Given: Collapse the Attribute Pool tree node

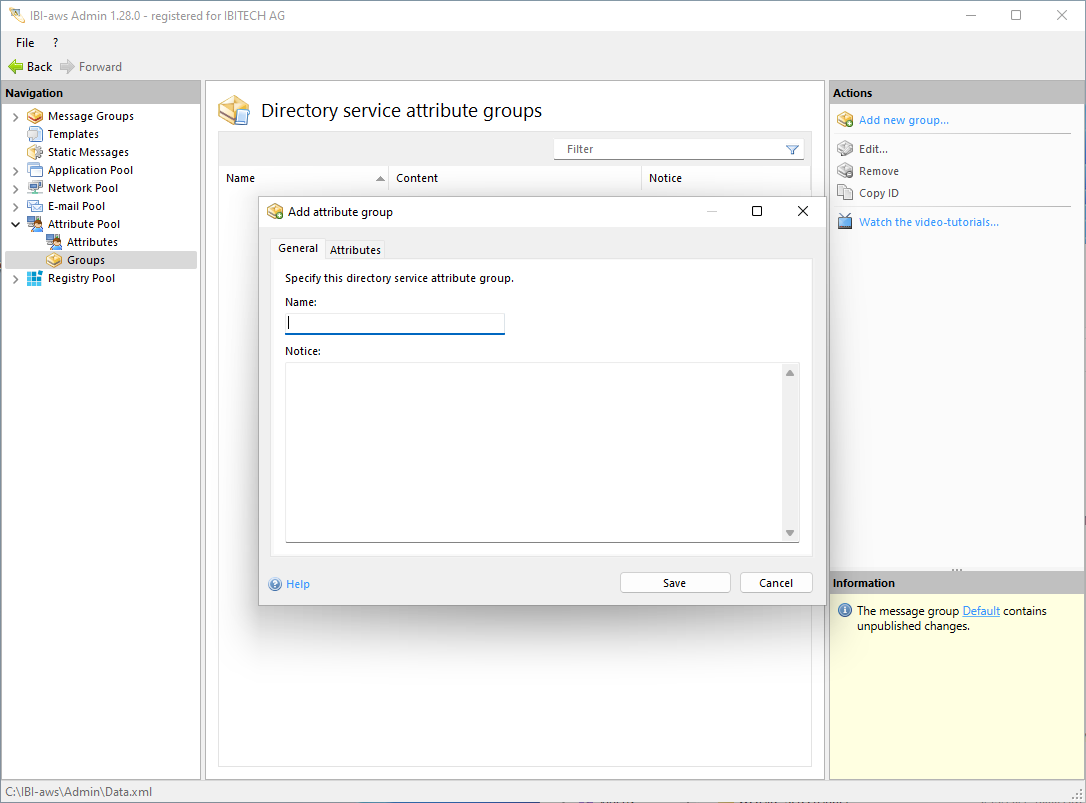Looking at the screenshot, I should 15,225.
